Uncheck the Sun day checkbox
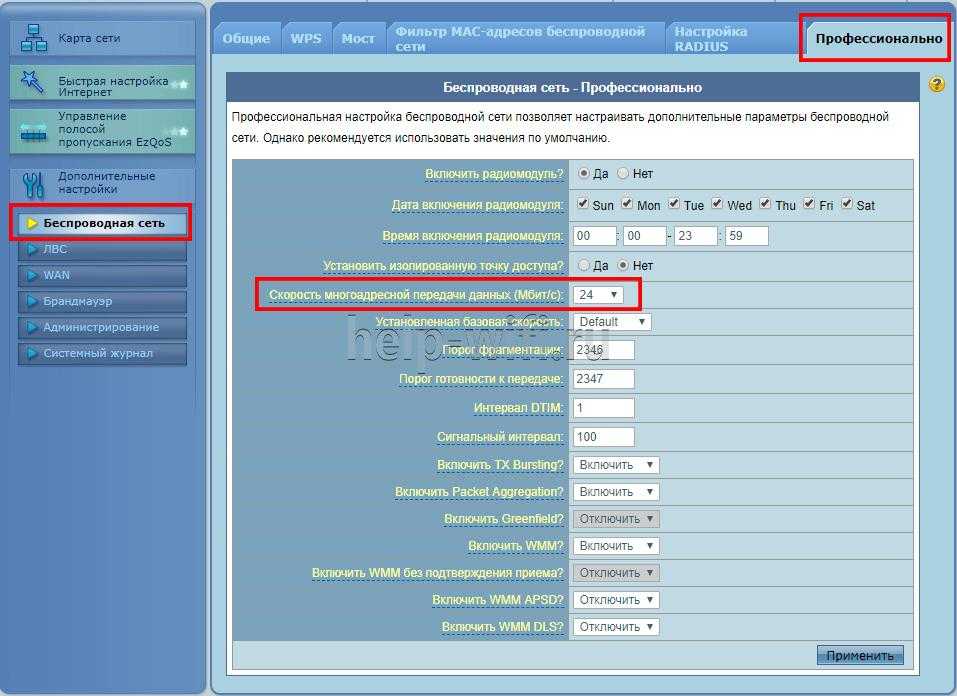 pos(583,204)
